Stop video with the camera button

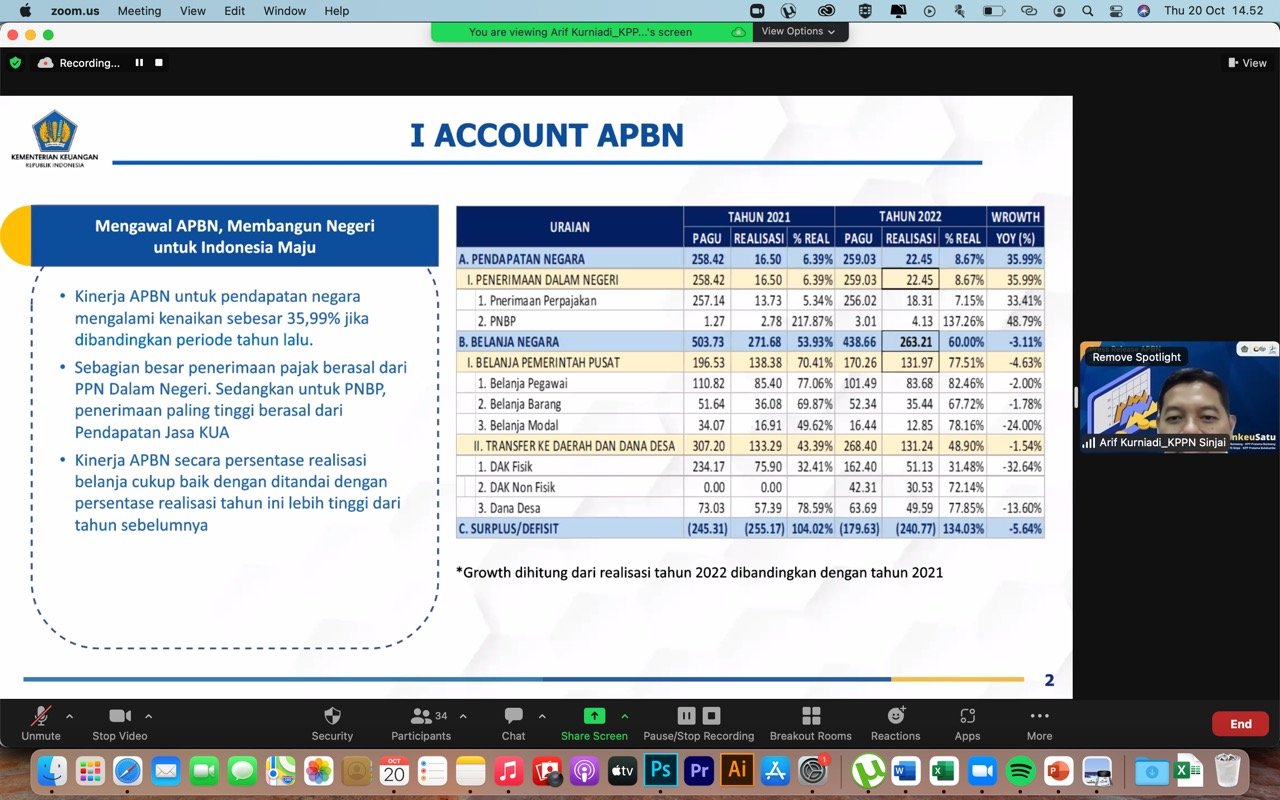point(120,716)
